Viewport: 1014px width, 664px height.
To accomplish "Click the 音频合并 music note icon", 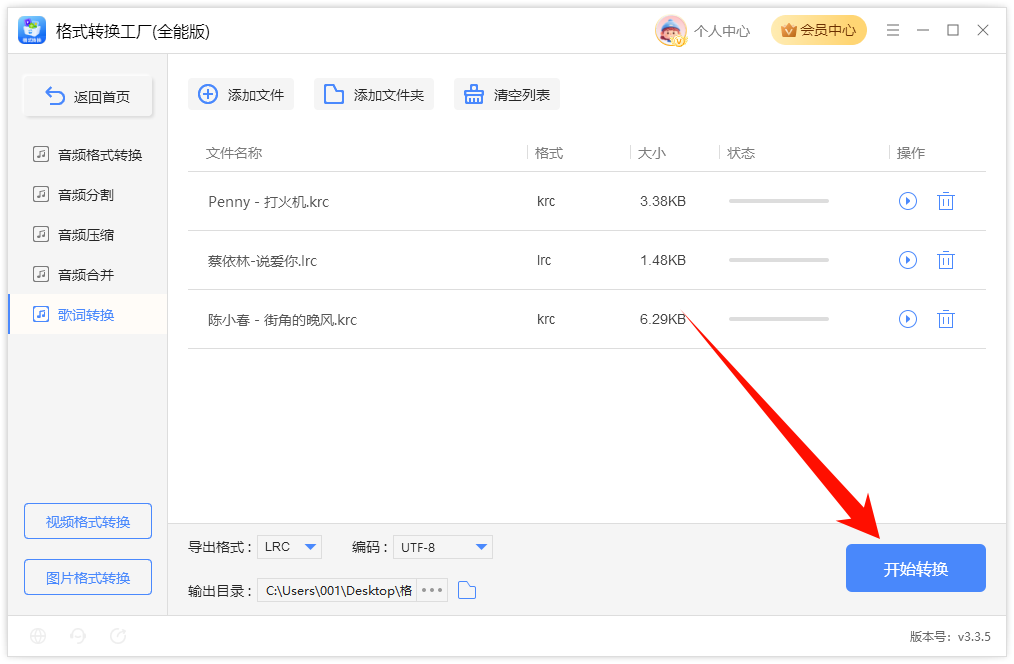I will point(41,274).
